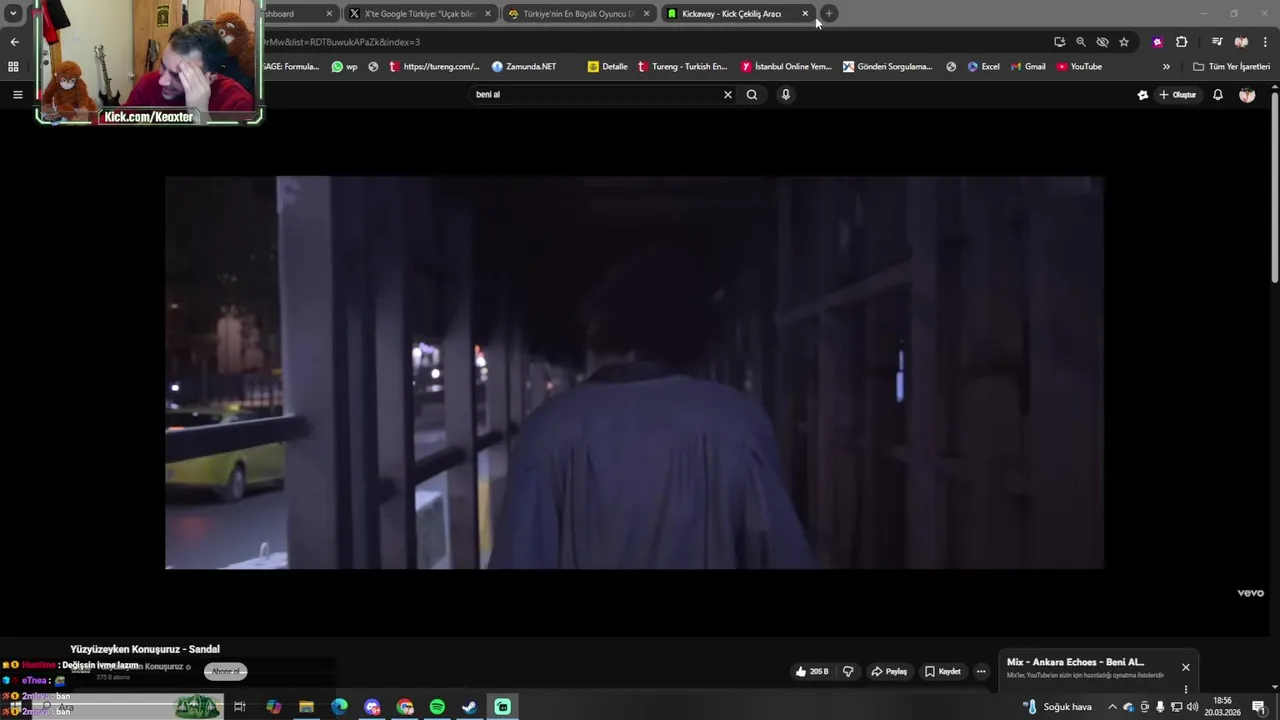This screenshot has height=720, width=1280.
Task: Open the wp WhatsApp bookmark
Action: (x=344, y=67)
